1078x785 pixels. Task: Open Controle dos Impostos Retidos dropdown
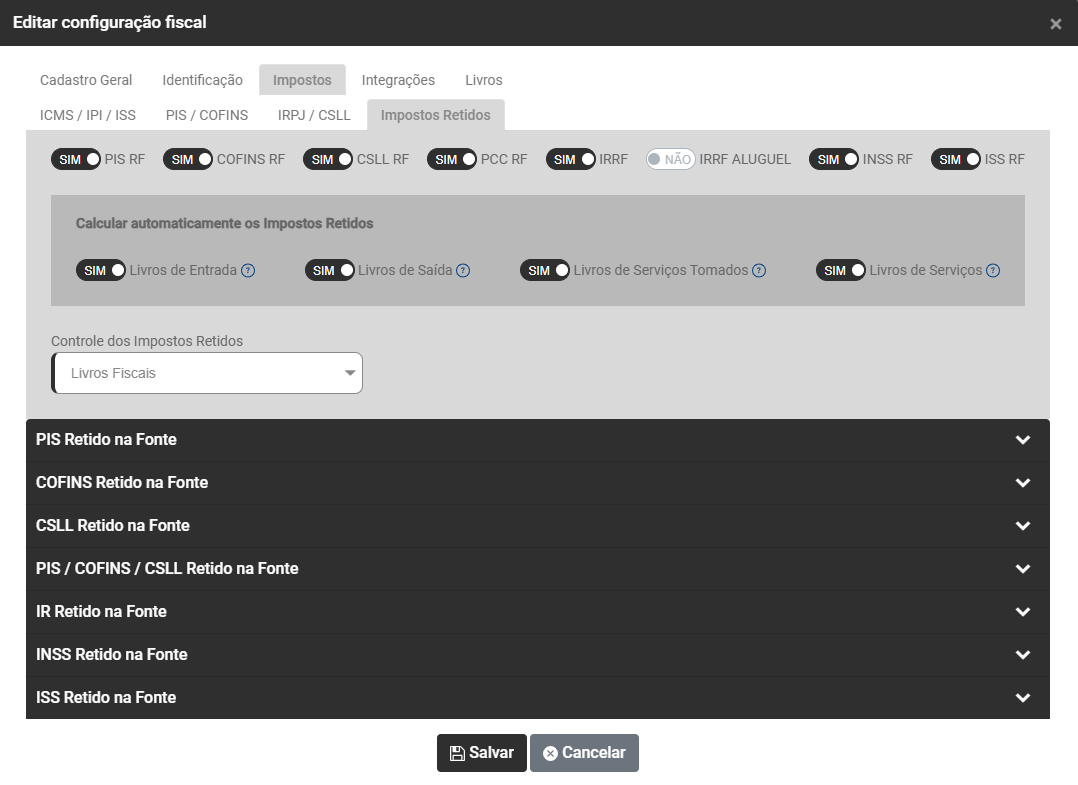click(x=207, y=373)
